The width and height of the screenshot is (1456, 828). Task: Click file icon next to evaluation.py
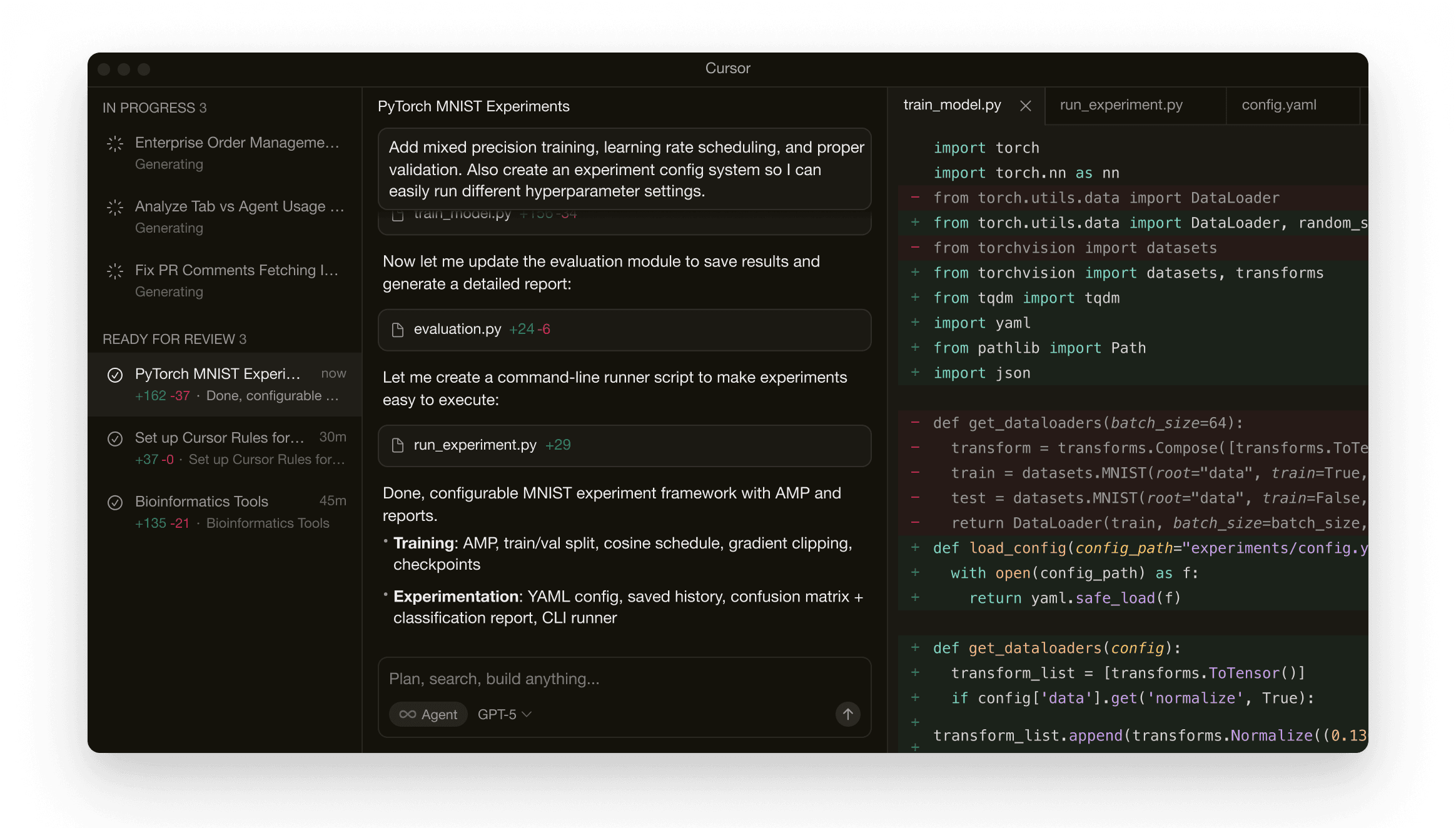click(x=397, y=330)
